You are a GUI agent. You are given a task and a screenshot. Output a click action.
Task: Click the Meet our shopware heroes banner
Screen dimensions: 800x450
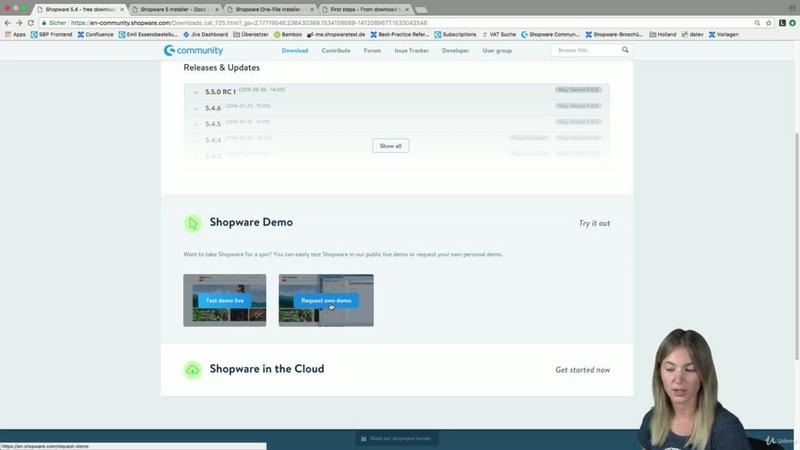click(x=396, y=438)
